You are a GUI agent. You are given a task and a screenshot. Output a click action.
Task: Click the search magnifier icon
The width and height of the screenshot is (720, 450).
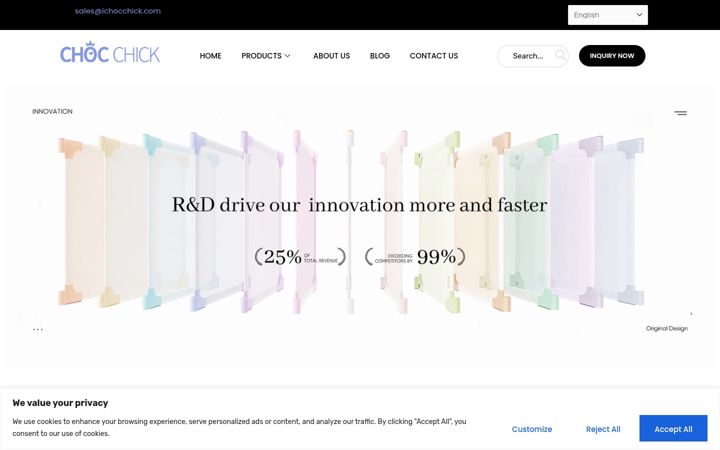(x=560, y=55)
